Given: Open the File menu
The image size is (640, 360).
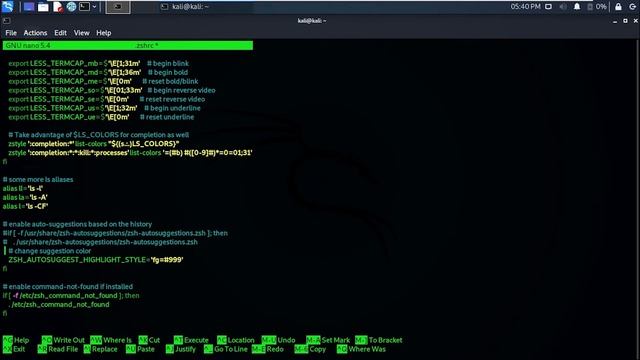Looking at the screenshot, I should click(11, 33).
